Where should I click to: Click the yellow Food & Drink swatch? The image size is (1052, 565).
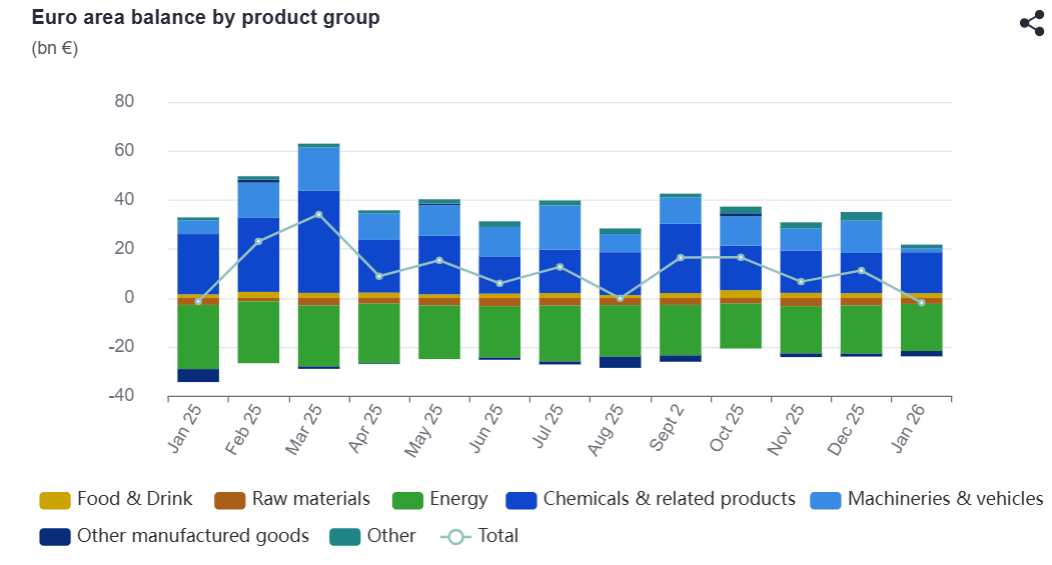[x=54, y=499]
